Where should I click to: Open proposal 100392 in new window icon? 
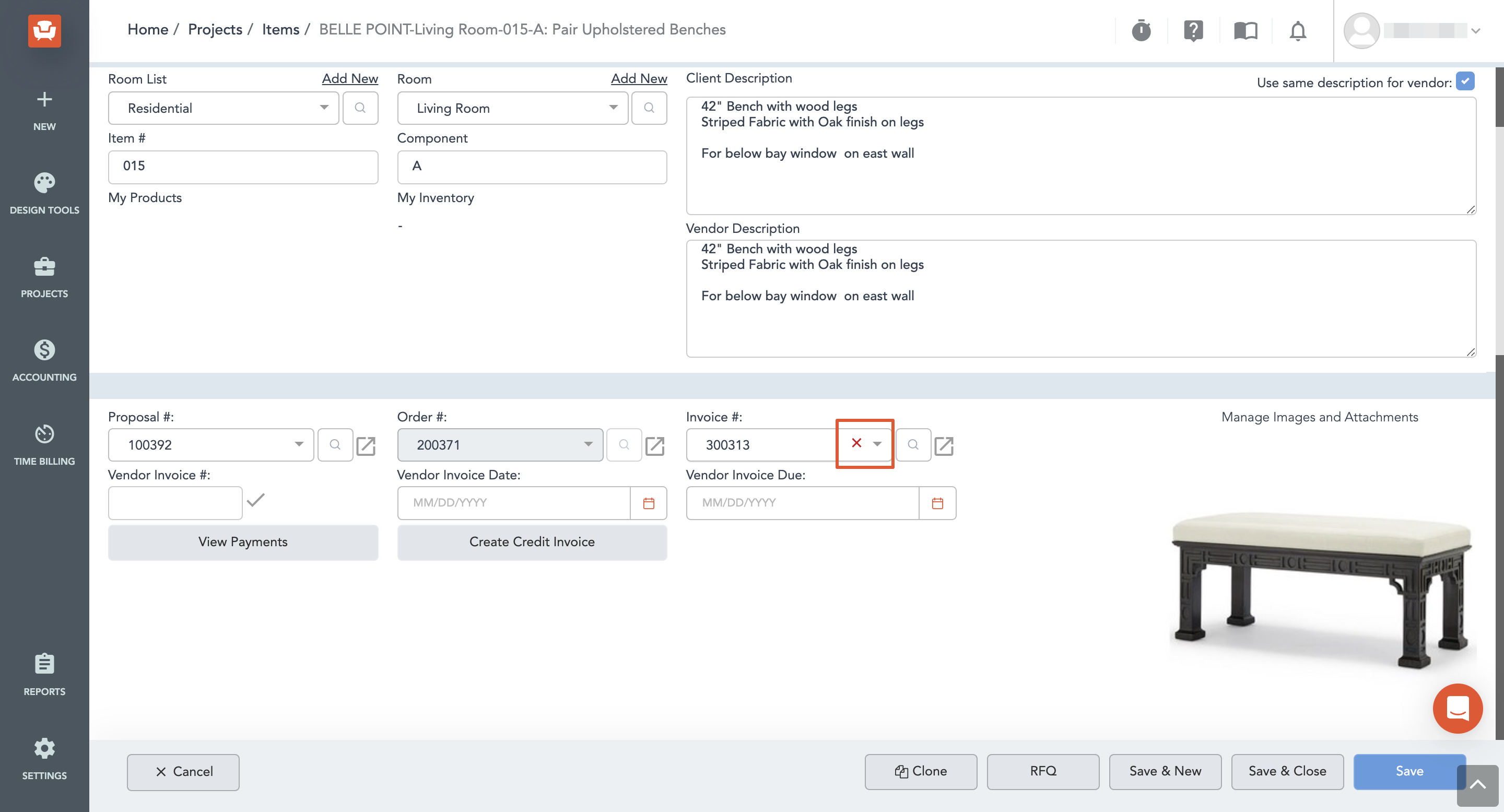[x=366, y=445]
